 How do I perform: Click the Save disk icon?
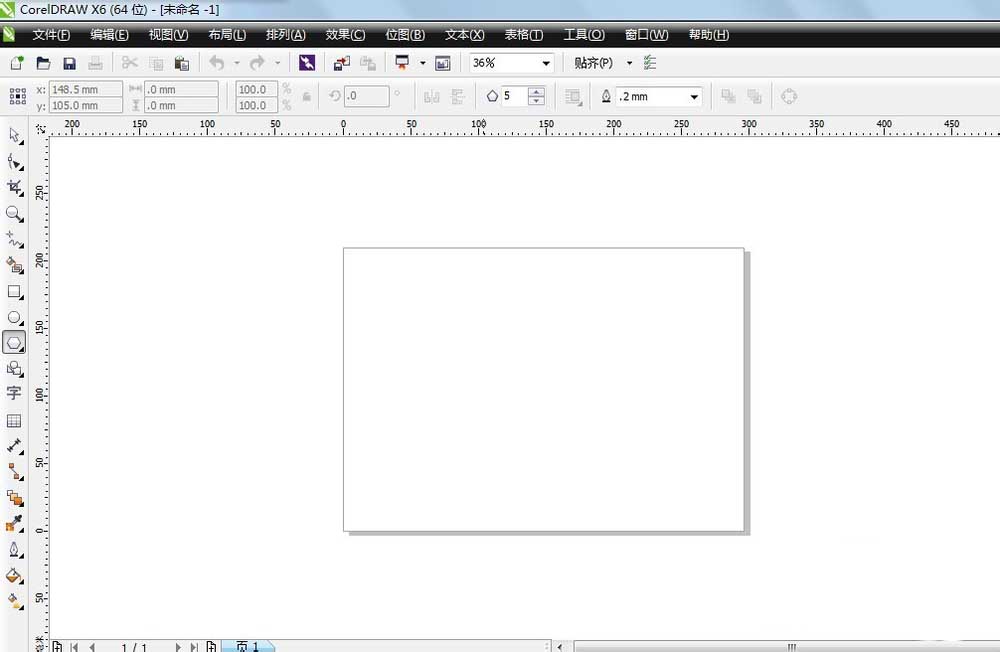pyautogui.click(x=70, y=63)
